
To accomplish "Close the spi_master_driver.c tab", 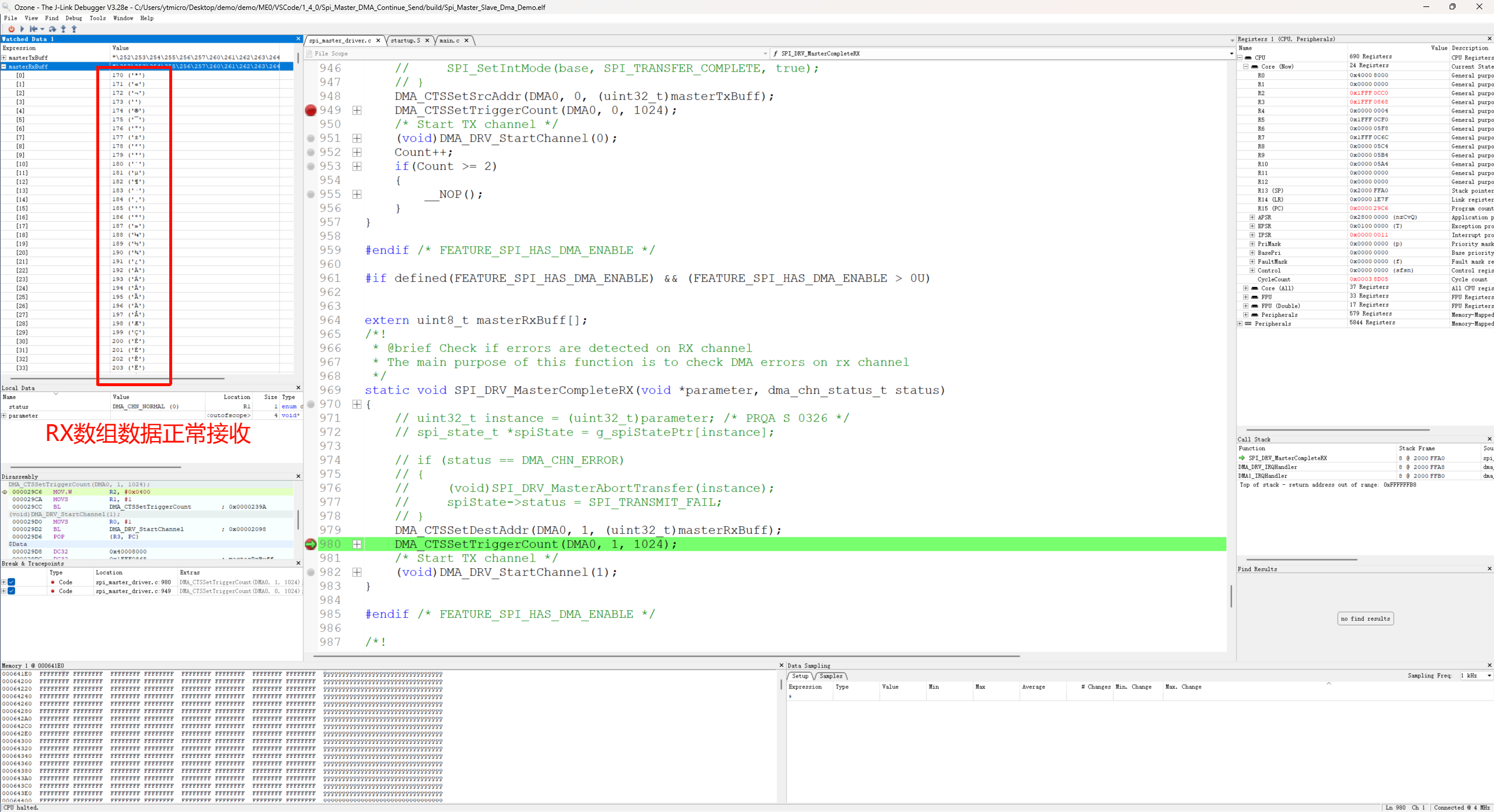I will (378, 40).
